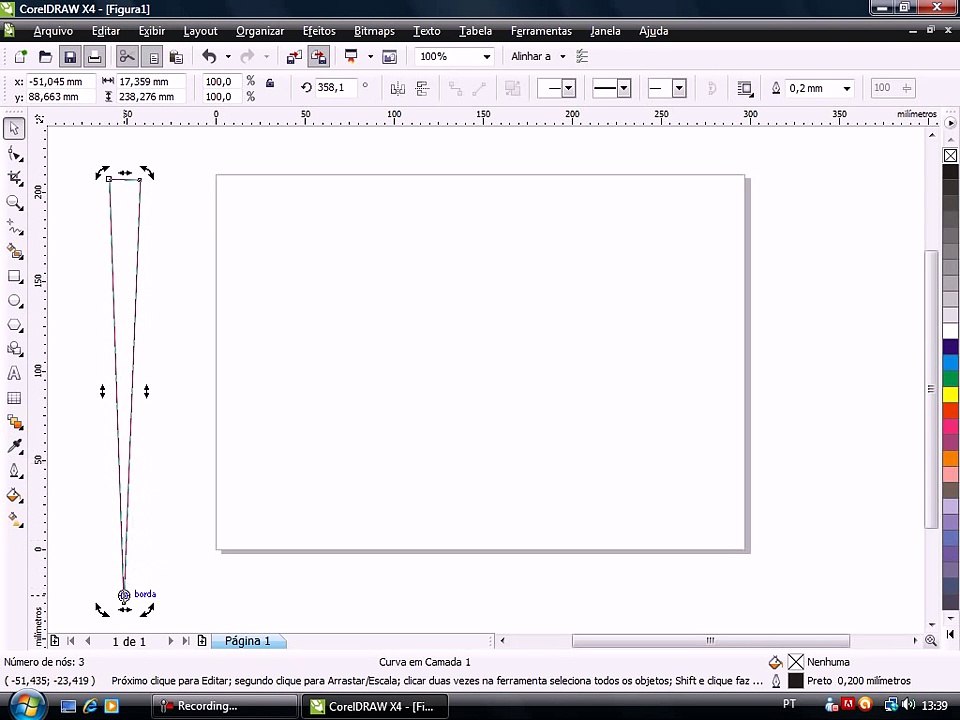
Task: Switch to the Página 1 tab
Action: tap(247, 641)
